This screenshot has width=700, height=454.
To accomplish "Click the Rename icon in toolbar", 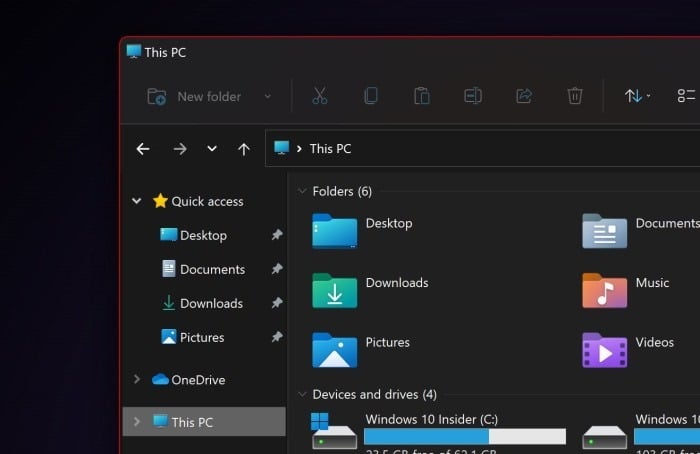I will pos(473,96).
